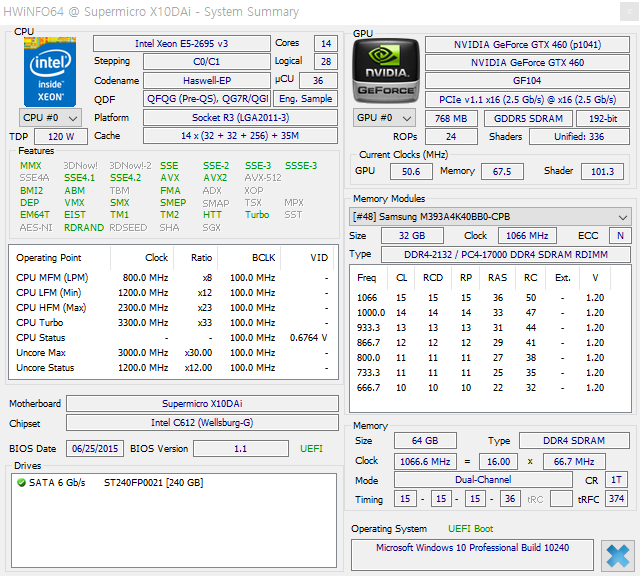
Task: Click the green UEFI label next to BIOS Version
Action: [311, 449]
